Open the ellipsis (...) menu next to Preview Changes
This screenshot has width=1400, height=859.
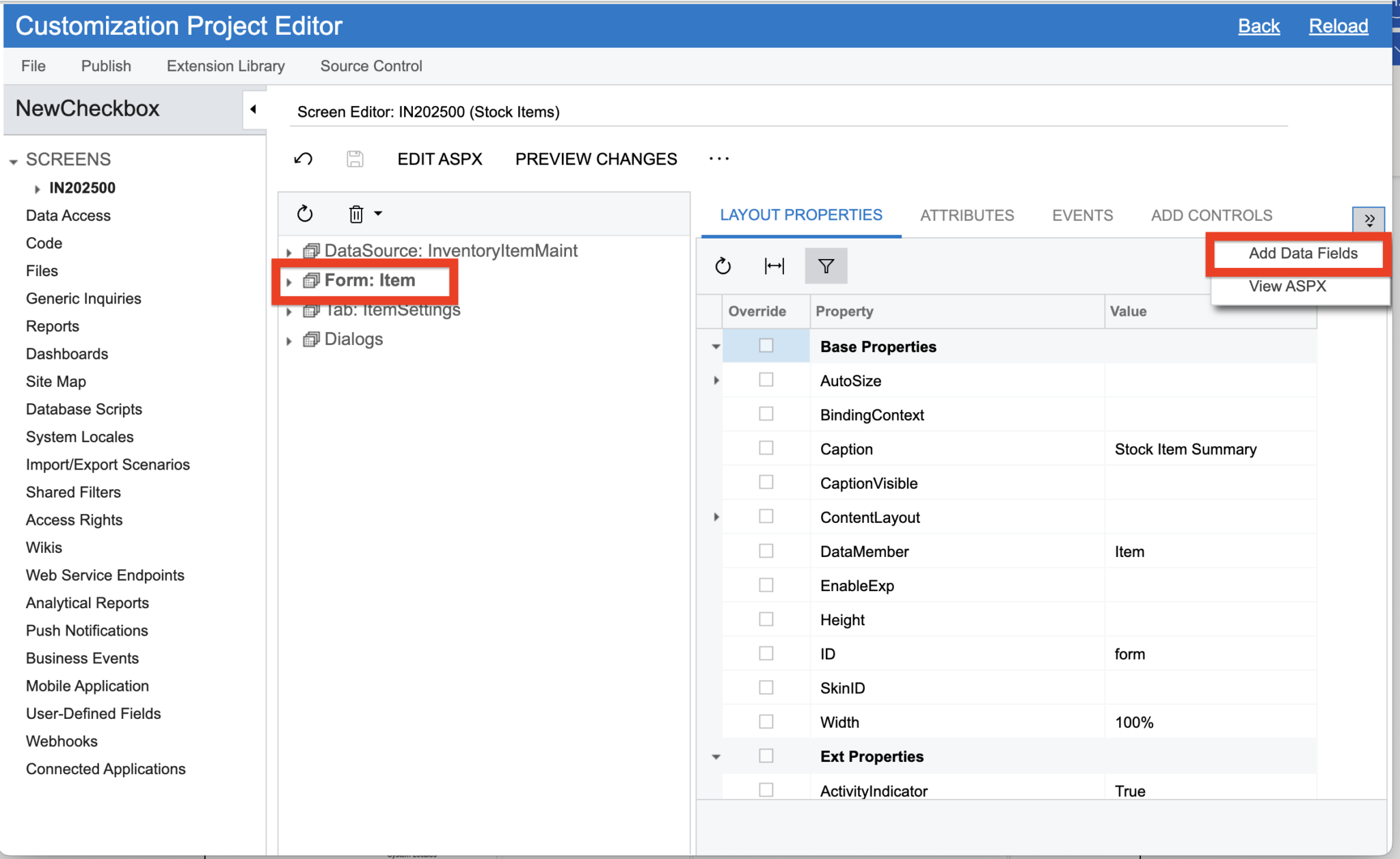pos(720,159)
